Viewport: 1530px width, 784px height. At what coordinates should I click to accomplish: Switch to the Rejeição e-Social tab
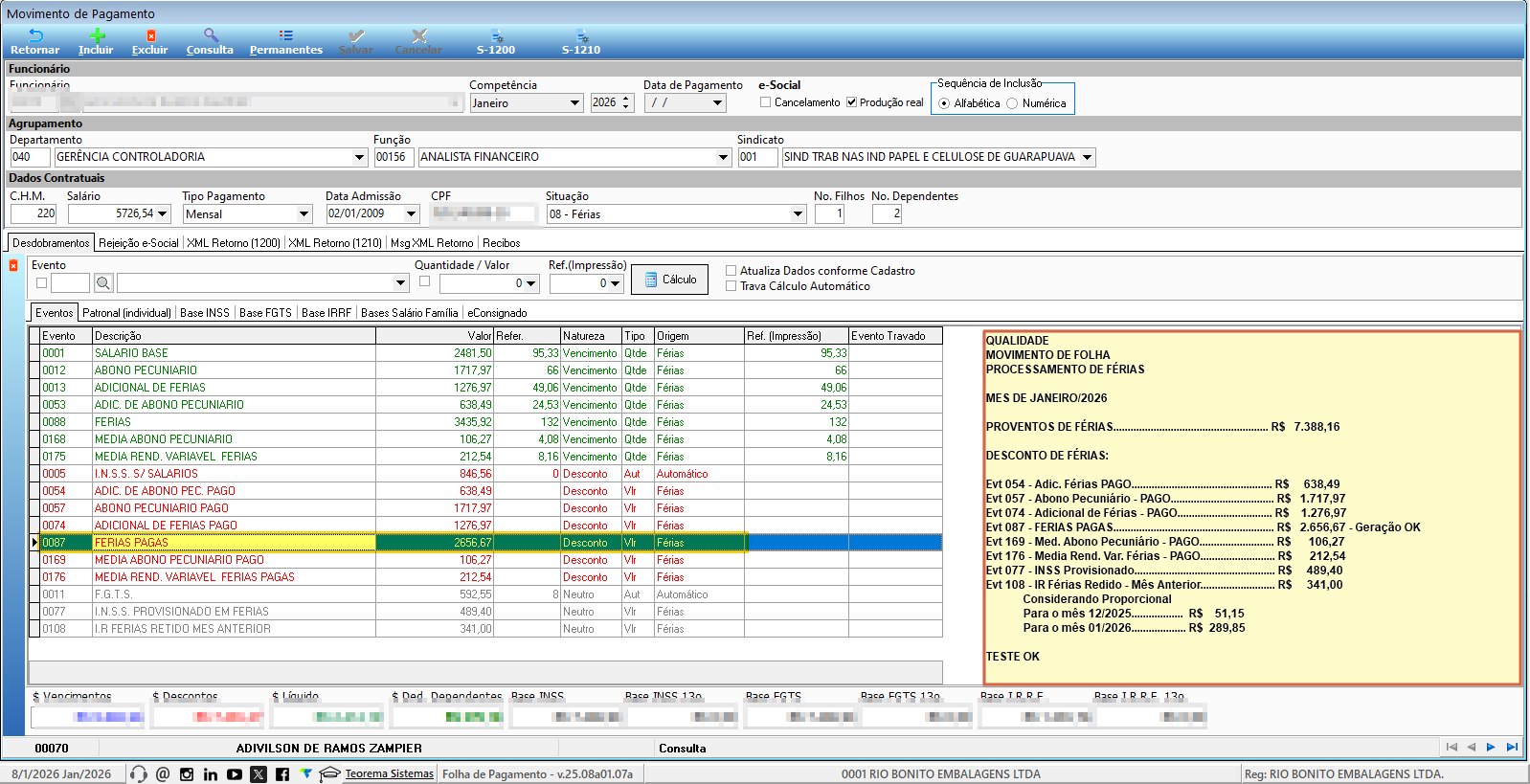pos(139,243)
